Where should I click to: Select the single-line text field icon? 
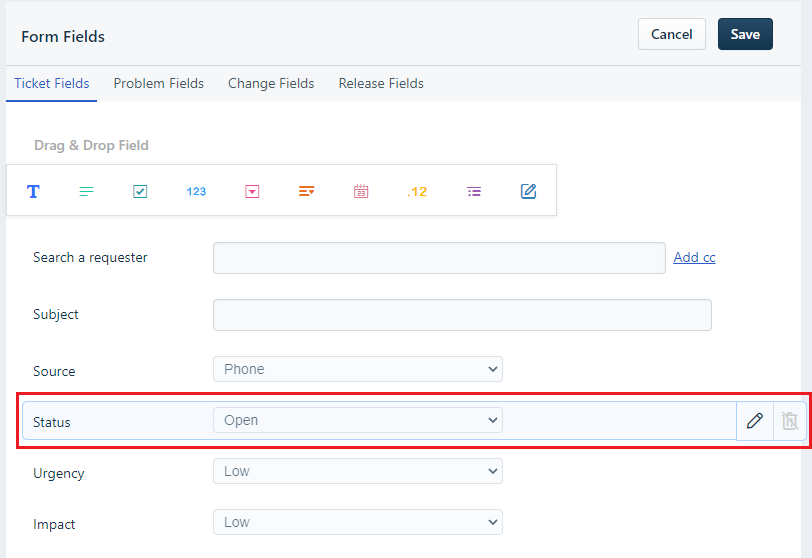click(x=33, y=192)
